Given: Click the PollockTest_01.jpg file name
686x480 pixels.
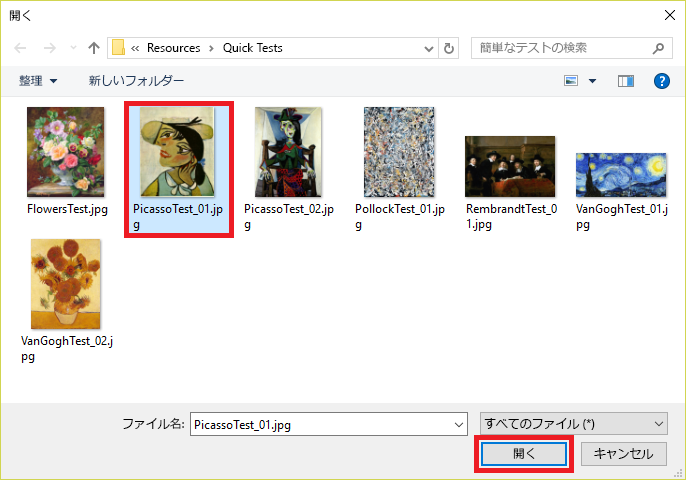Looking at the screenshot, I should point(400,217).
